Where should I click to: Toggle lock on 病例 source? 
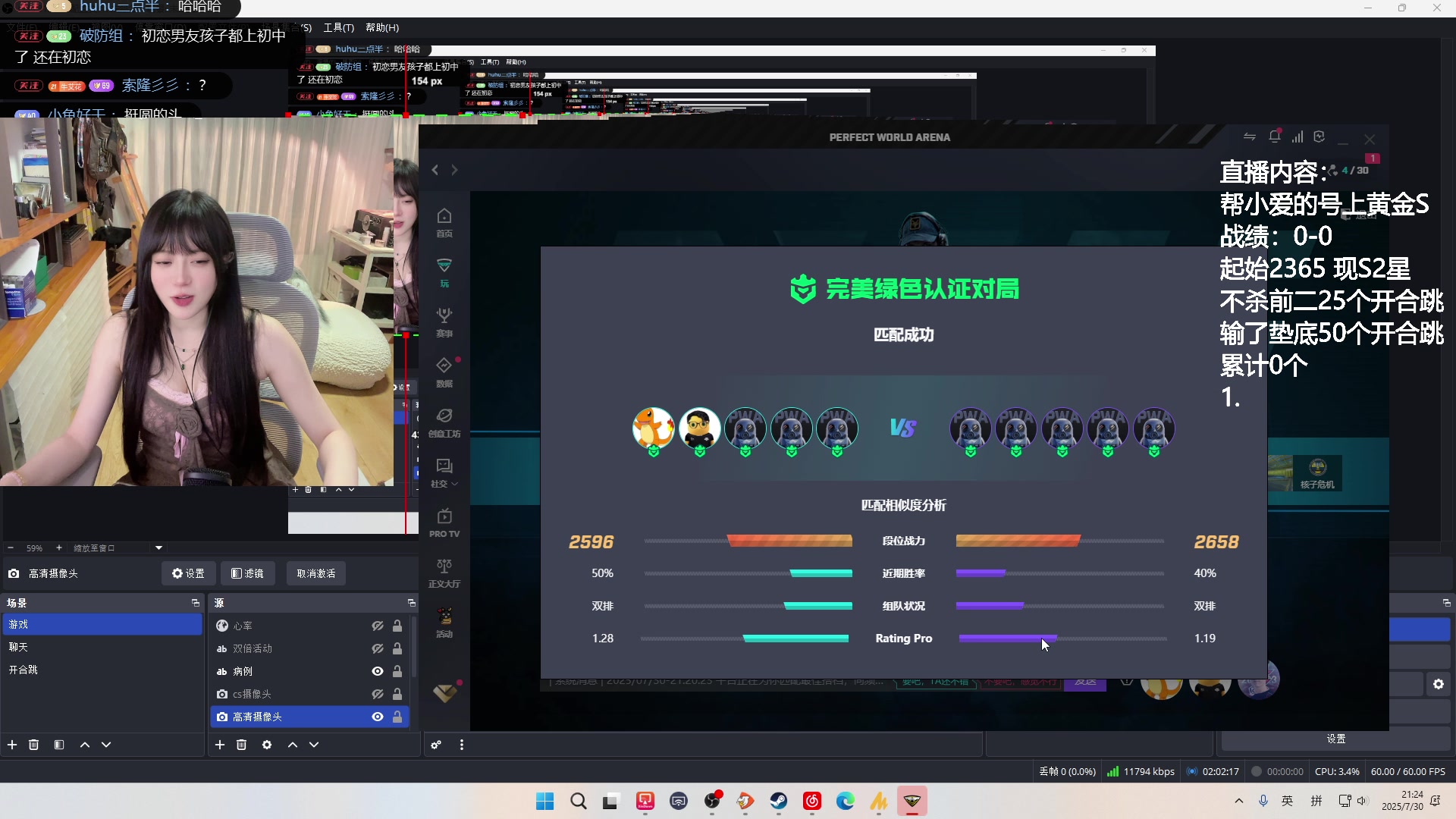point(397,671)
